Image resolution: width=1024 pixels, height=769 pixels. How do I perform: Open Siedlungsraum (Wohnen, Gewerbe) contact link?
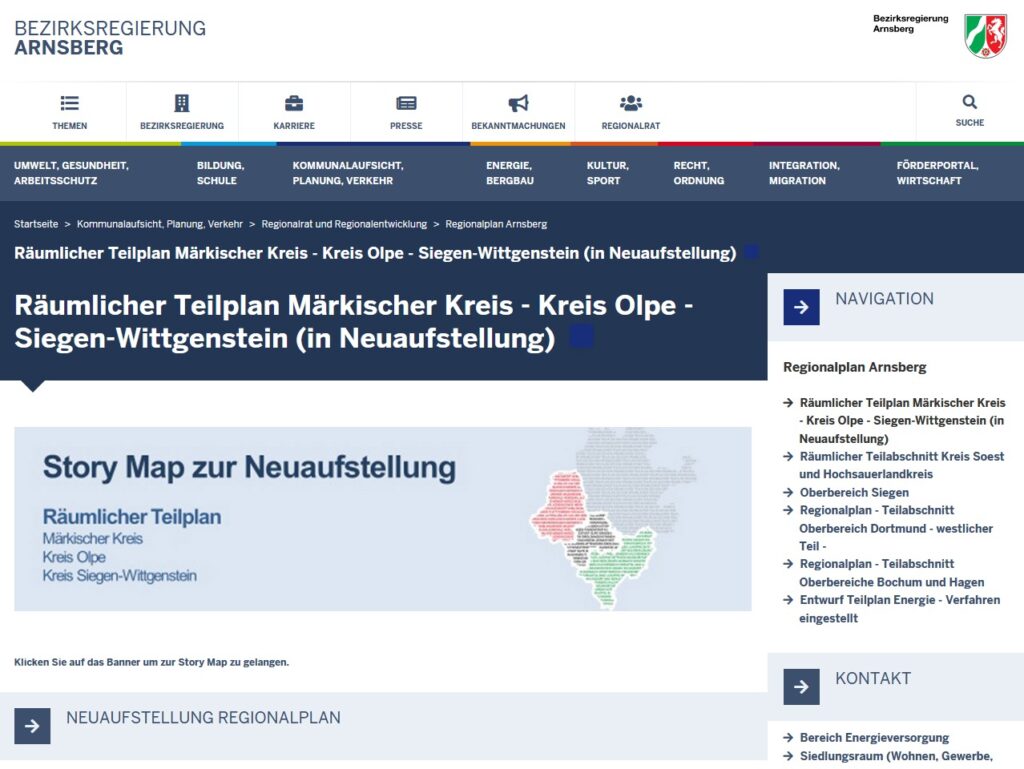(x=895, y=756)
